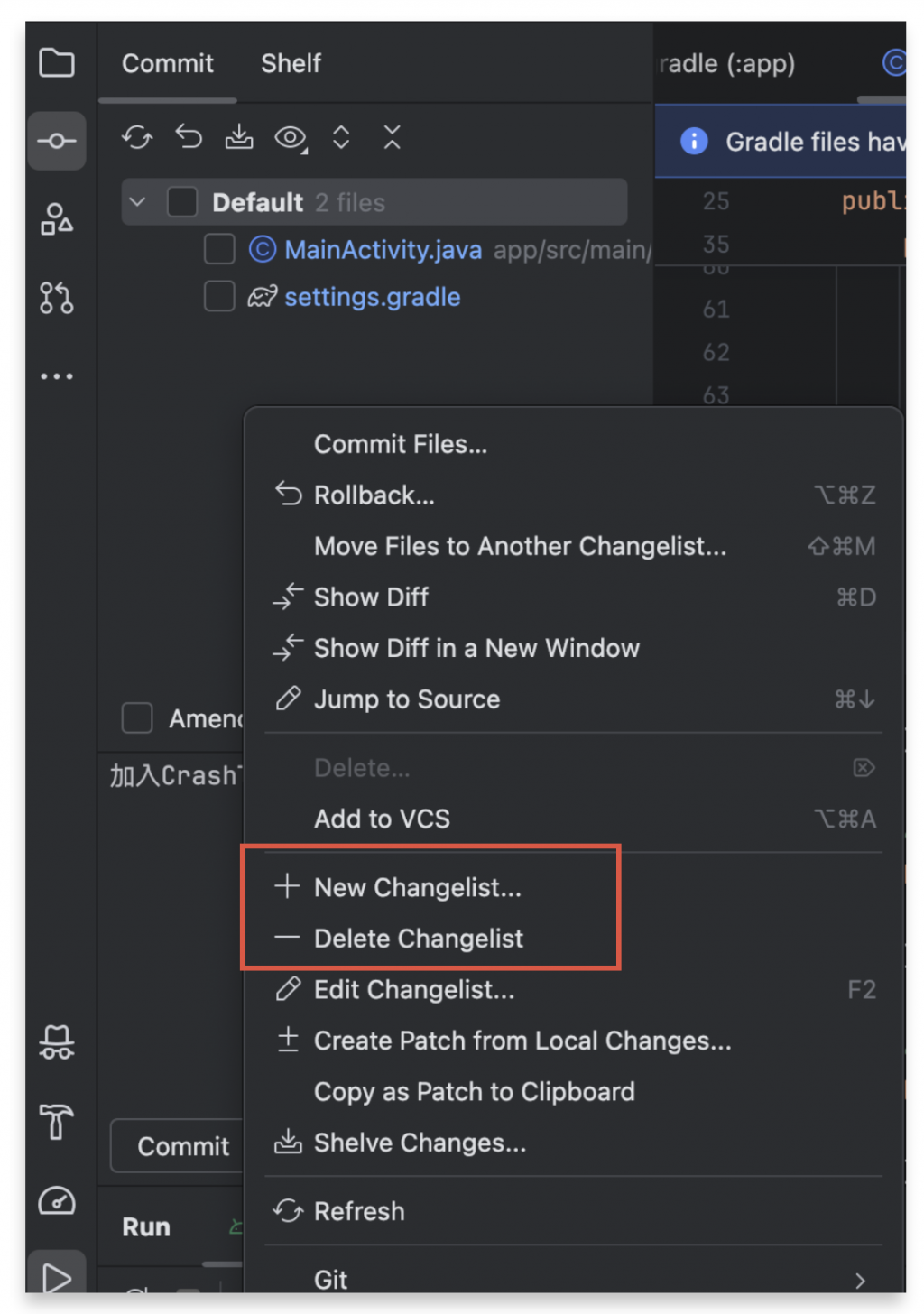Tick the MainActivity.java file checkbox

[x=219, y=249]
